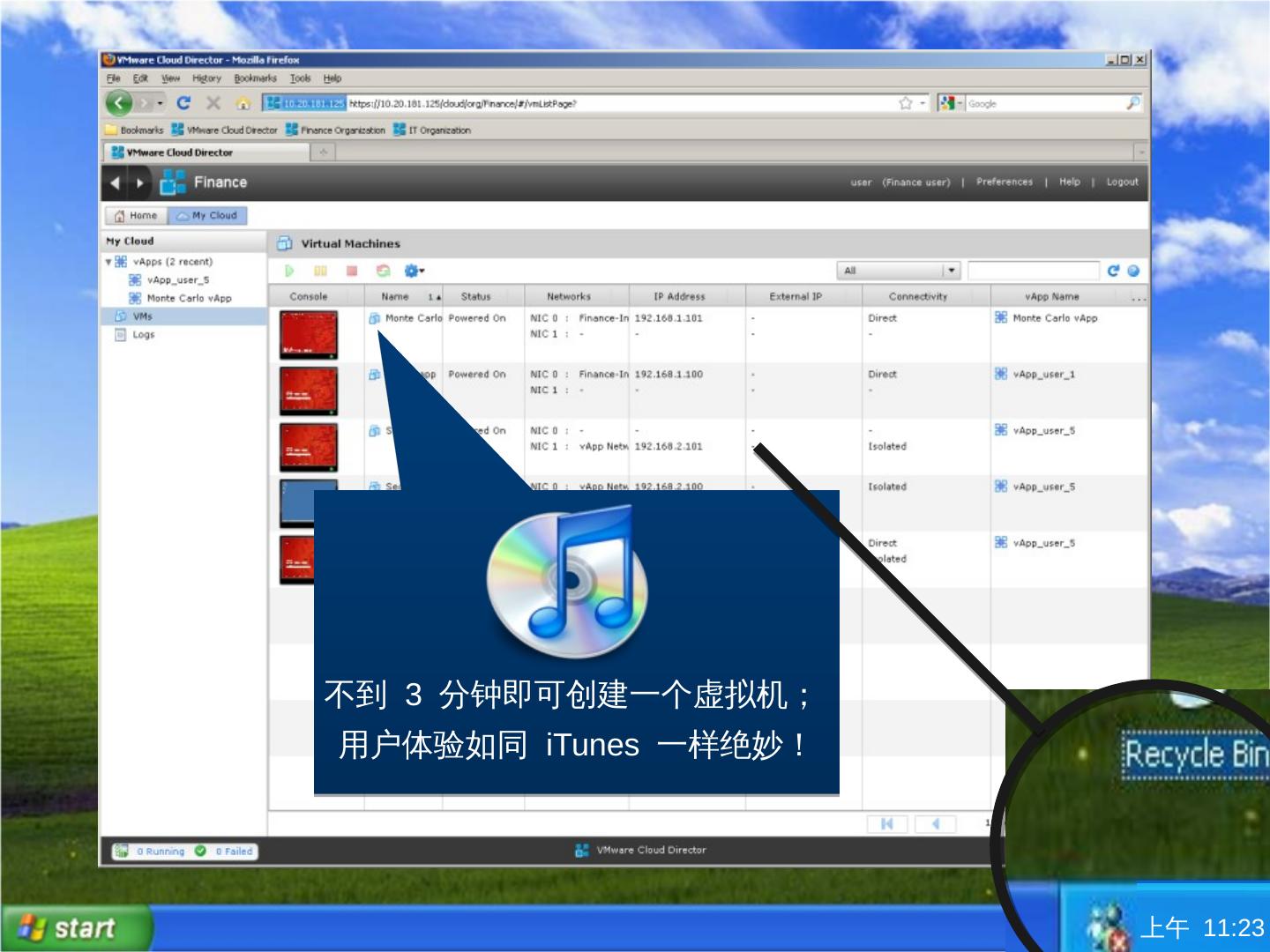Open the list-all-tabs dropdown in the tab bar
This screenshot has width=1270, height=952.
coord(1141,152)
